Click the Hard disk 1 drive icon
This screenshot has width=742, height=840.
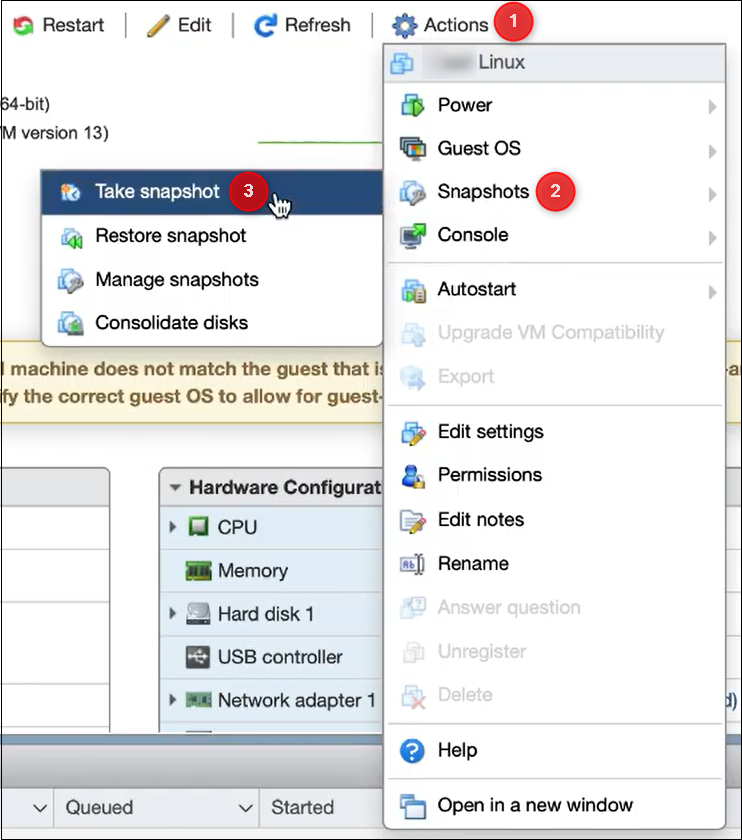point(198,614)
